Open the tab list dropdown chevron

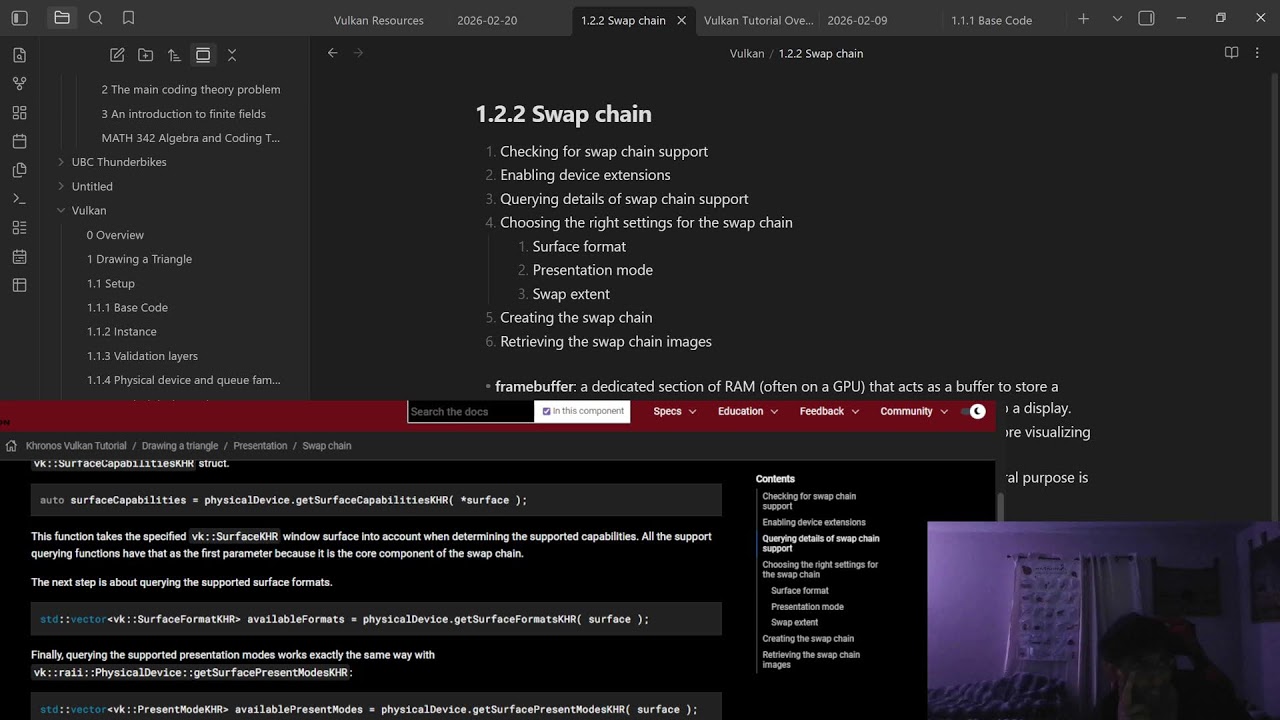(1117, 19)
